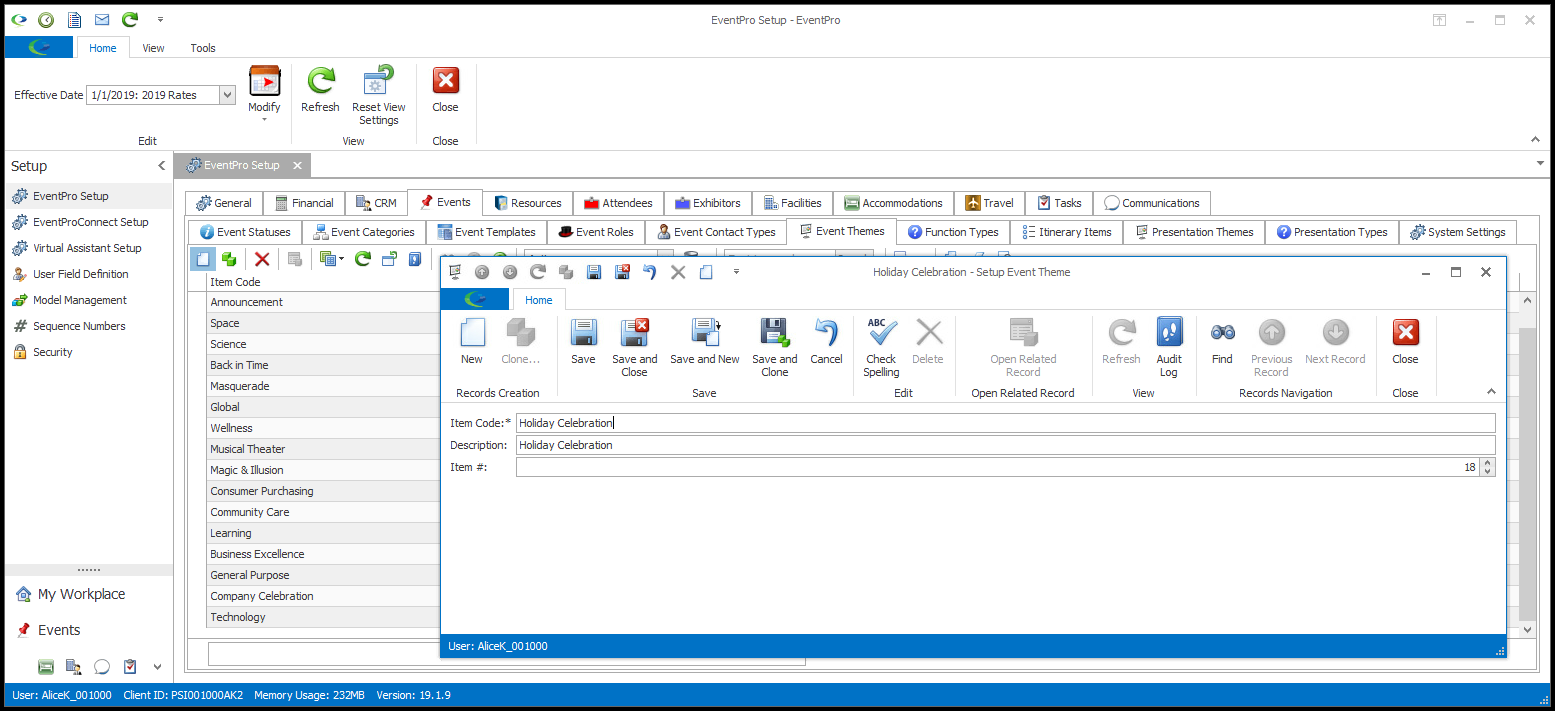Increase the Item # value with up arrow

pos(1488,462)
